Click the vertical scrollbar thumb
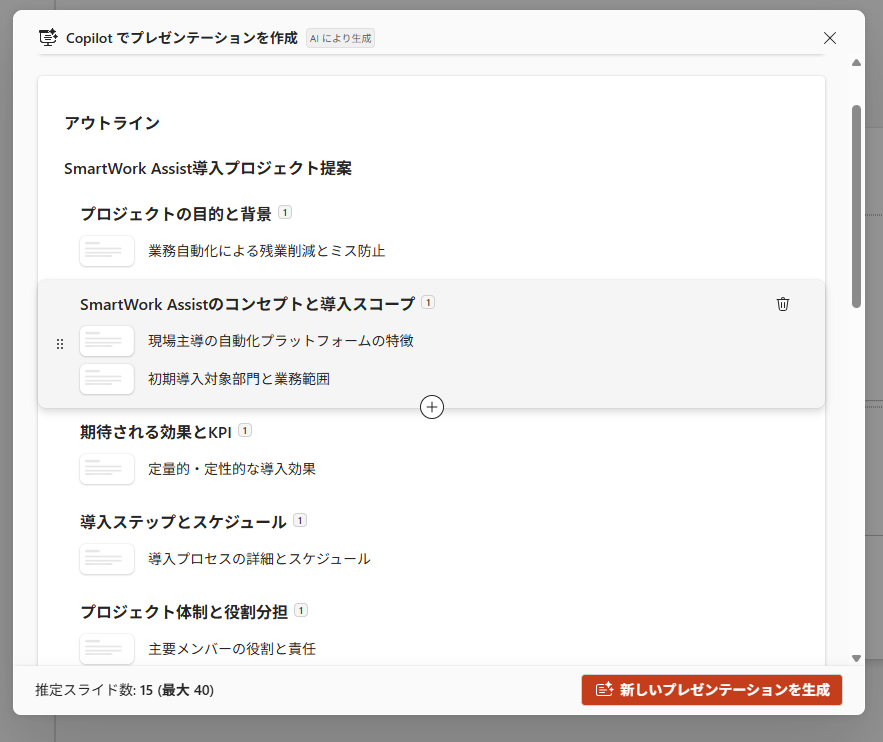The height and width of the screenshot is (742, 883). [x=857, y=207]
